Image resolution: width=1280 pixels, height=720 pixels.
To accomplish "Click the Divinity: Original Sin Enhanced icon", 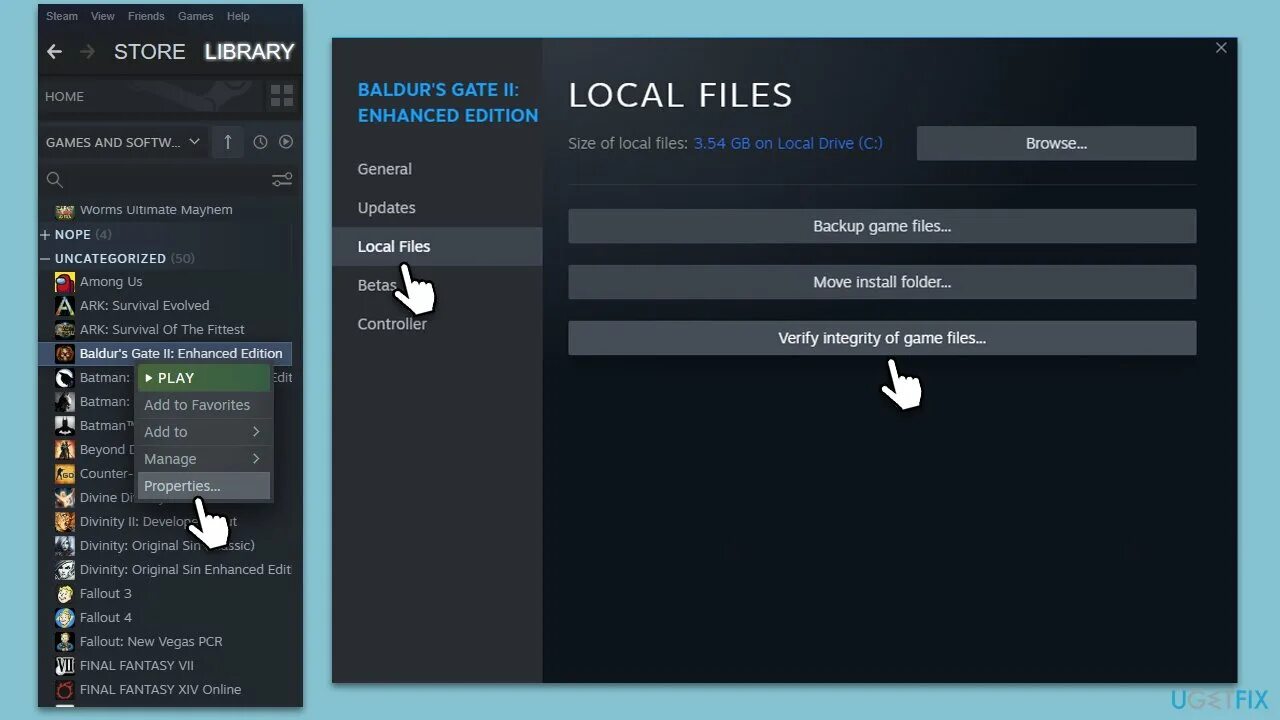I will 65,570.
